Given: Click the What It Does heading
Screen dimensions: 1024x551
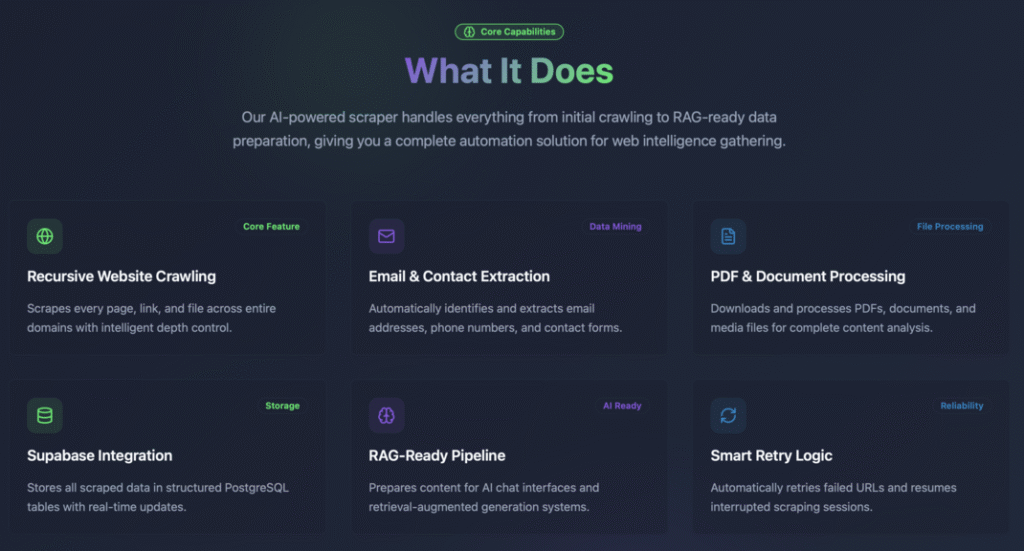Looking at the screenshot, I should 509,71.
